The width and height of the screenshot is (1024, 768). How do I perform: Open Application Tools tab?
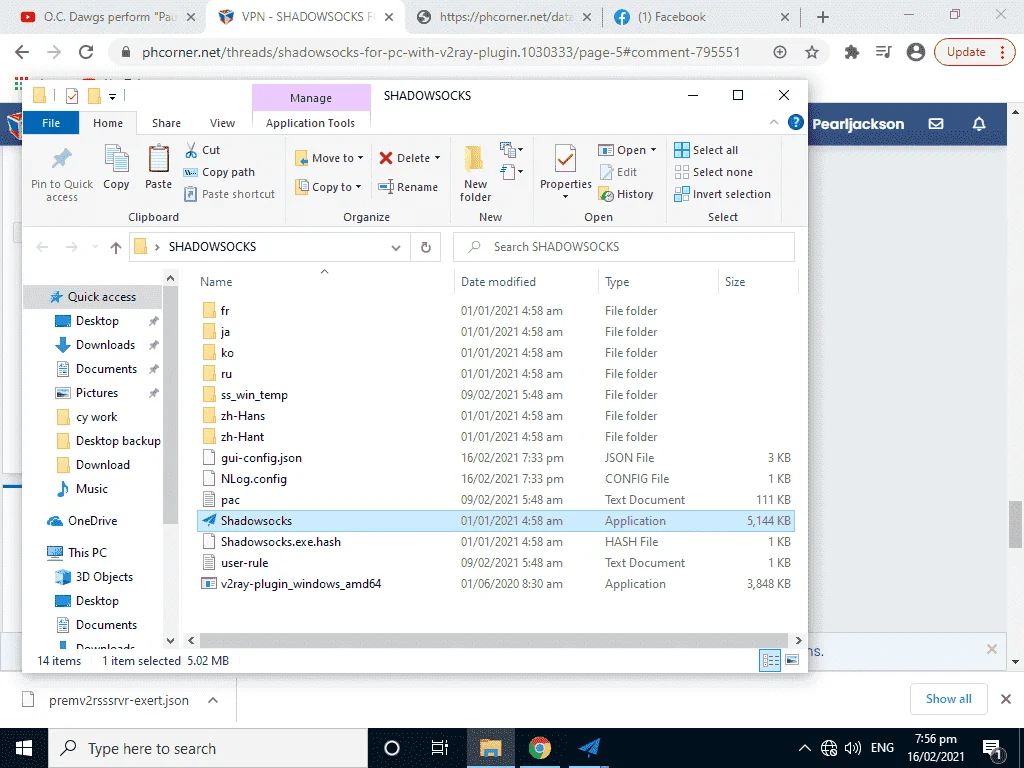[x=310, y=123]
